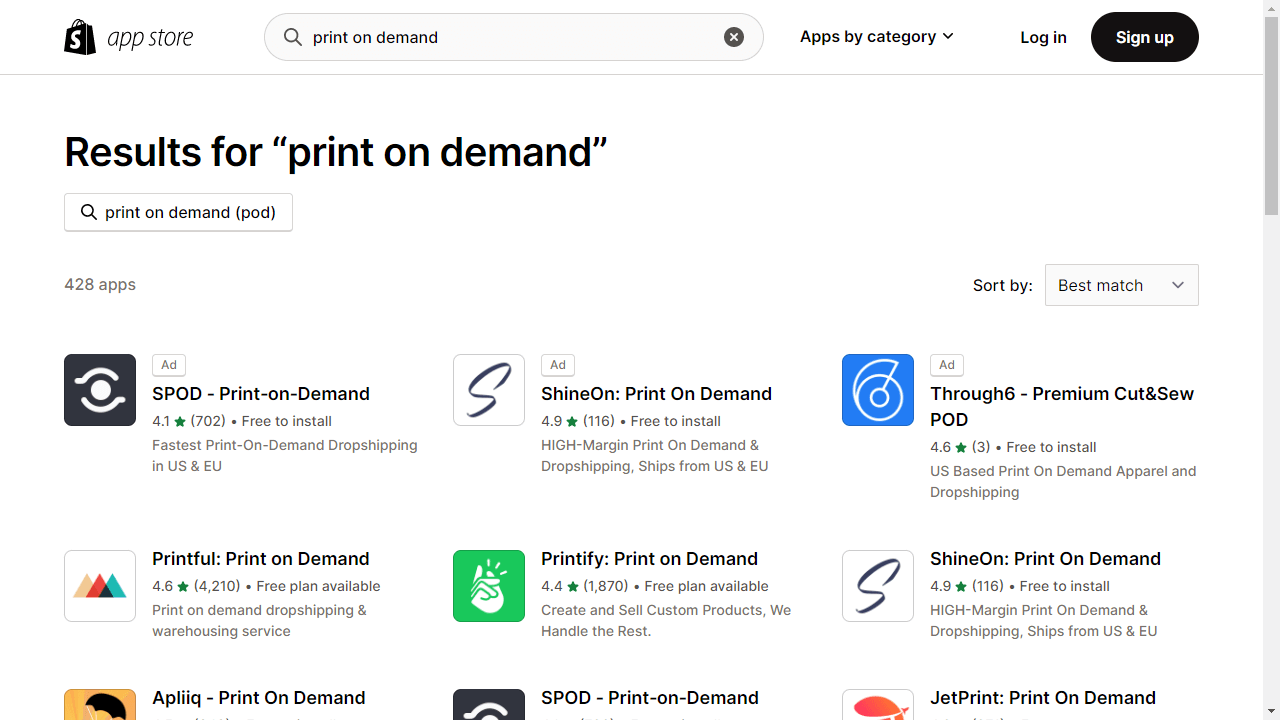Click Through6's 4.6 (3) rating text
Viewport: 1280px width, 720px height.
click(x=960, y=447)
